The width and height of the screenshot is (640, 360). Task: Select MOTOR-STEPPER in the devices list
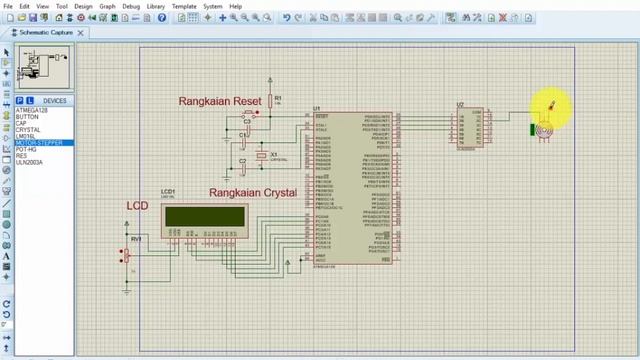[44, 143]
